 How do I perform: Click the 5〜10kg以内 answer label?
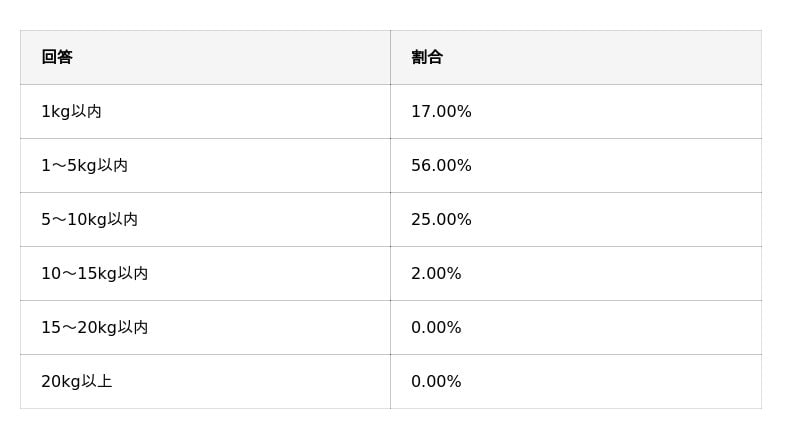coord(89,219)
